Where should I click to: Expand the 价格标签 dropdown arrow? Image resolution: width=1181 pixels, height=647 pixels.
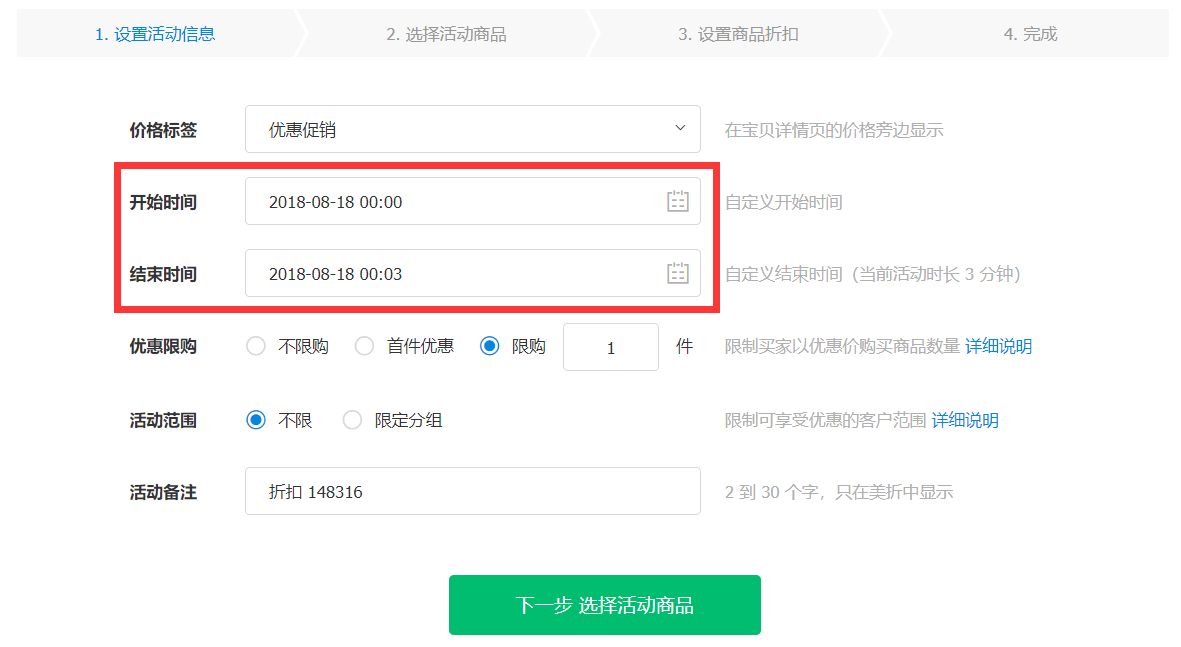679,128
